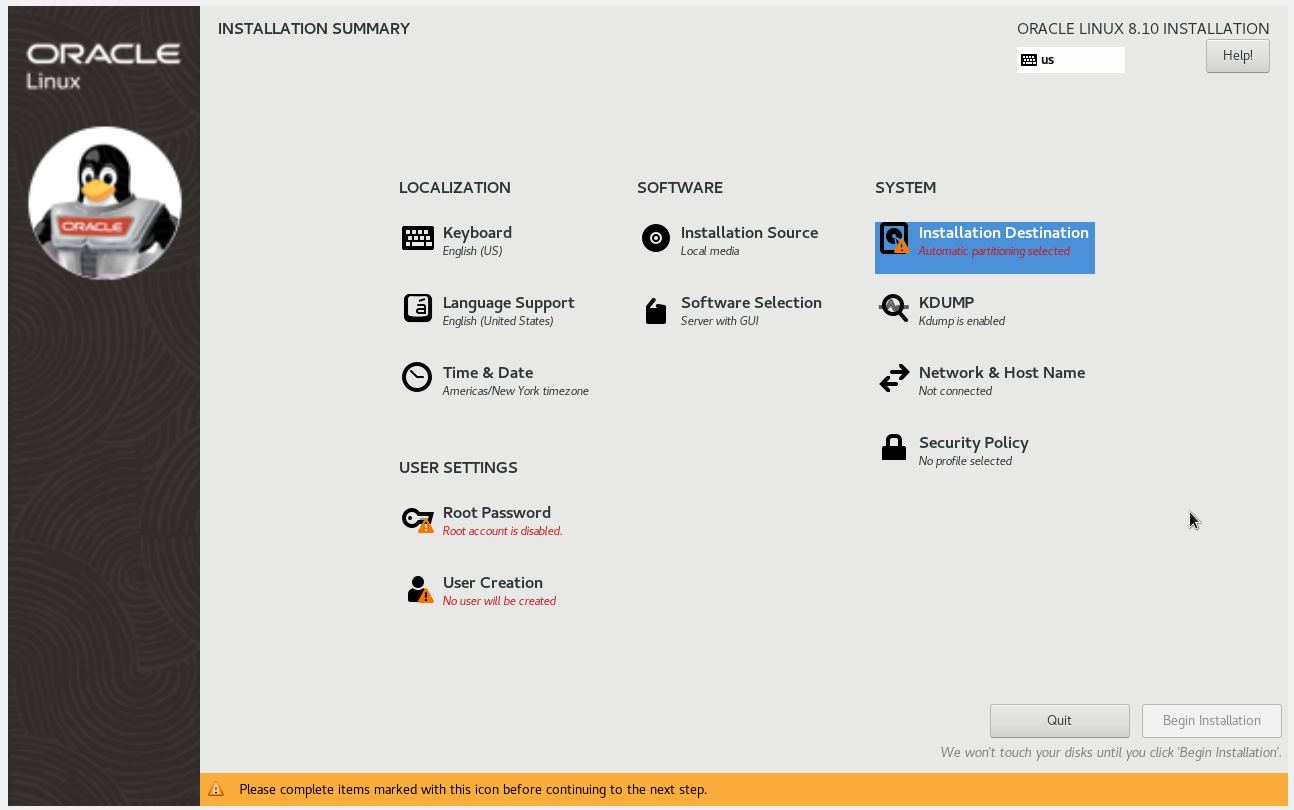The height and width of the screenshot is (810, 1294).
Task: Click the LOCALIZATION section heading
Action: pos(455,188)
